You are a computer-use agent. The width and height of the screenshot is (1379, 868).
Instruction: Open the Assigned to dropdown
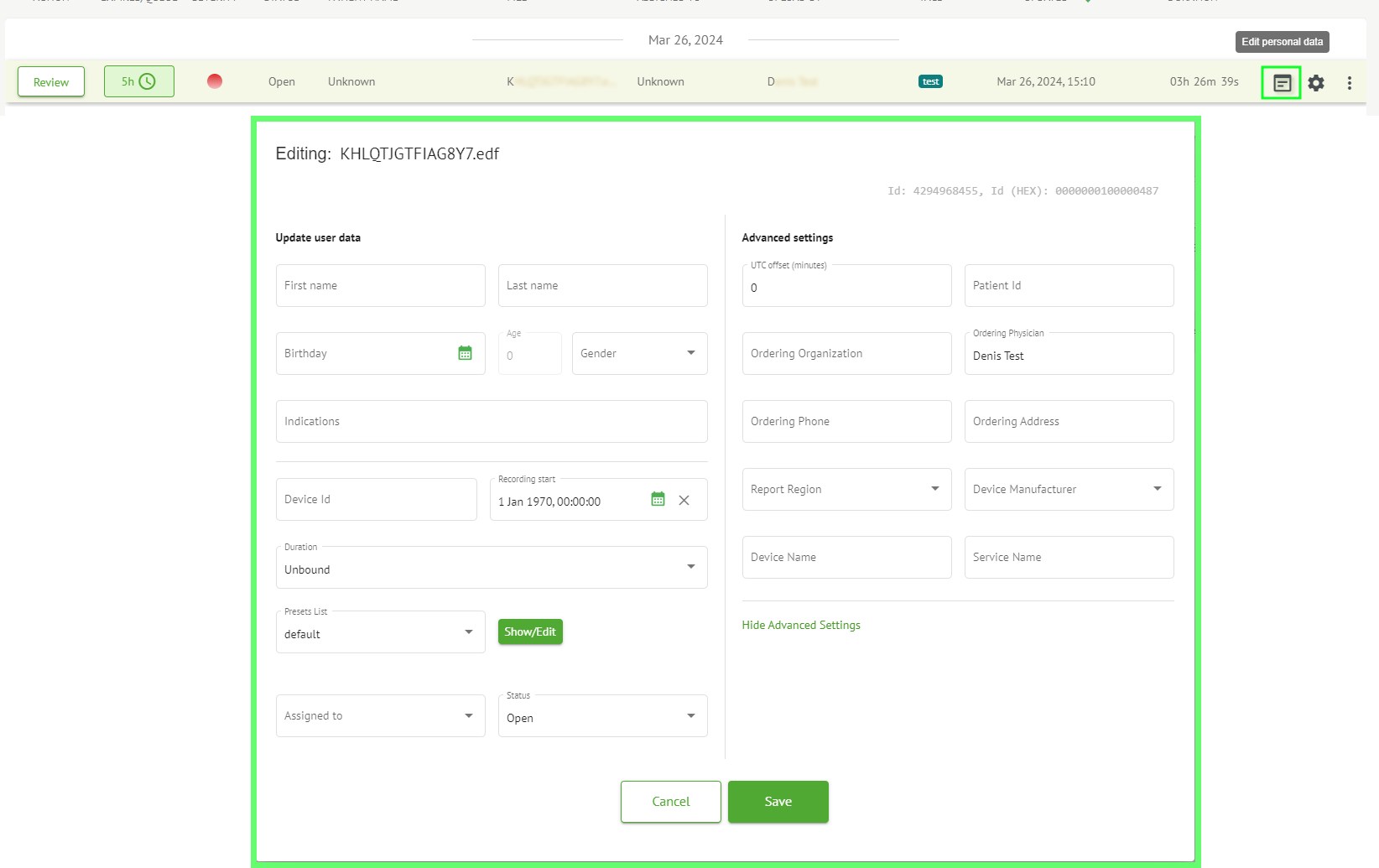click(380, 715)
